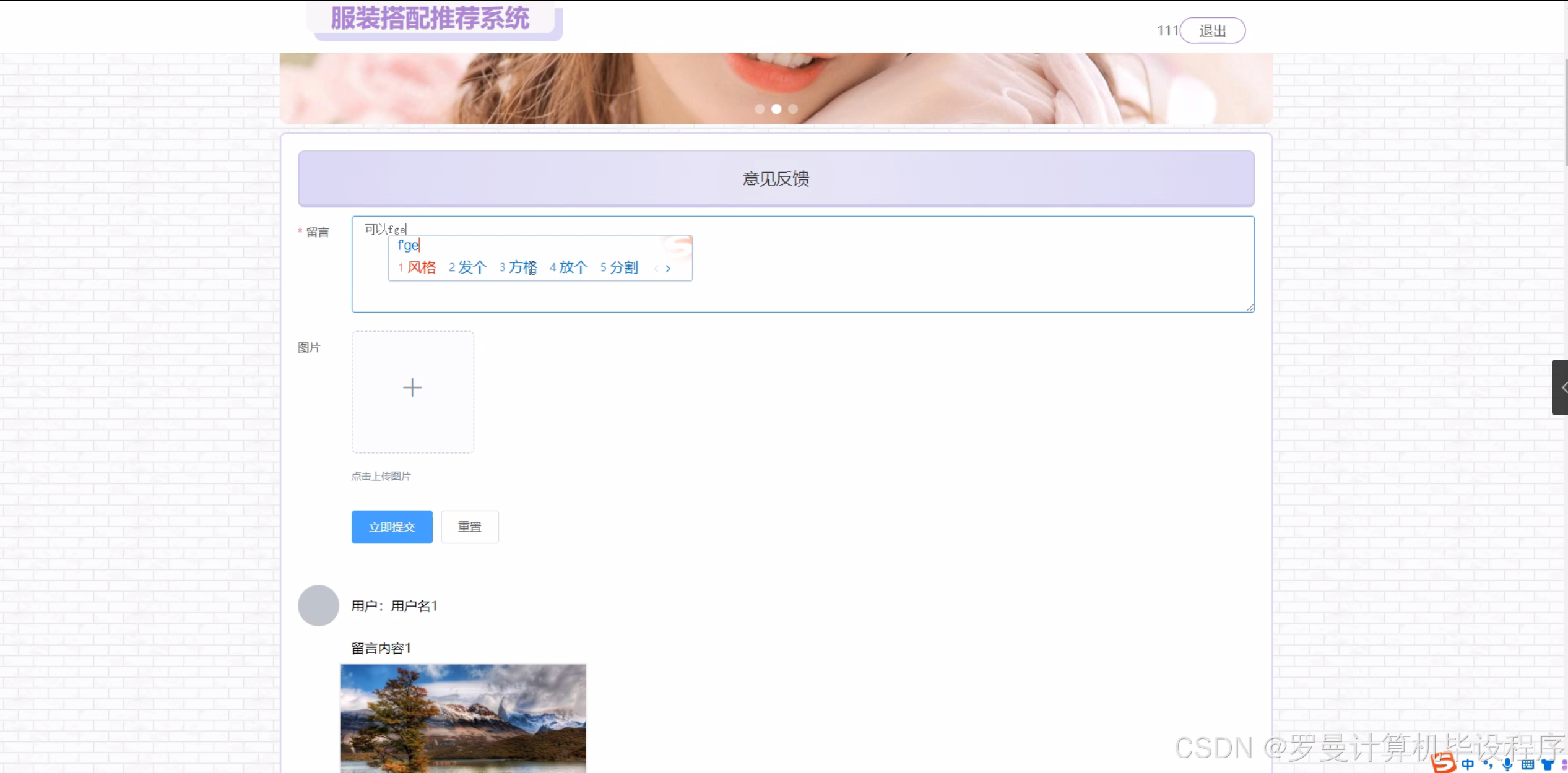Select candidate 风格 in IME popup

(421, 267)
